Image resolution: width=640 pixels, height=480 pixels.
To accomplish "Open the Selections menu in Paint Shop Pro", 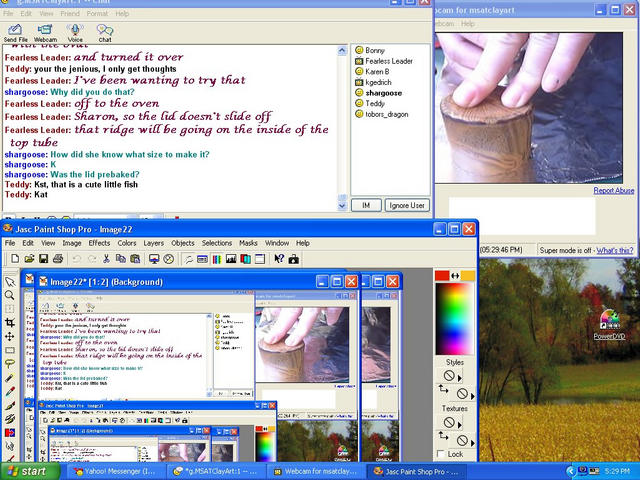I will coord(217,243).
